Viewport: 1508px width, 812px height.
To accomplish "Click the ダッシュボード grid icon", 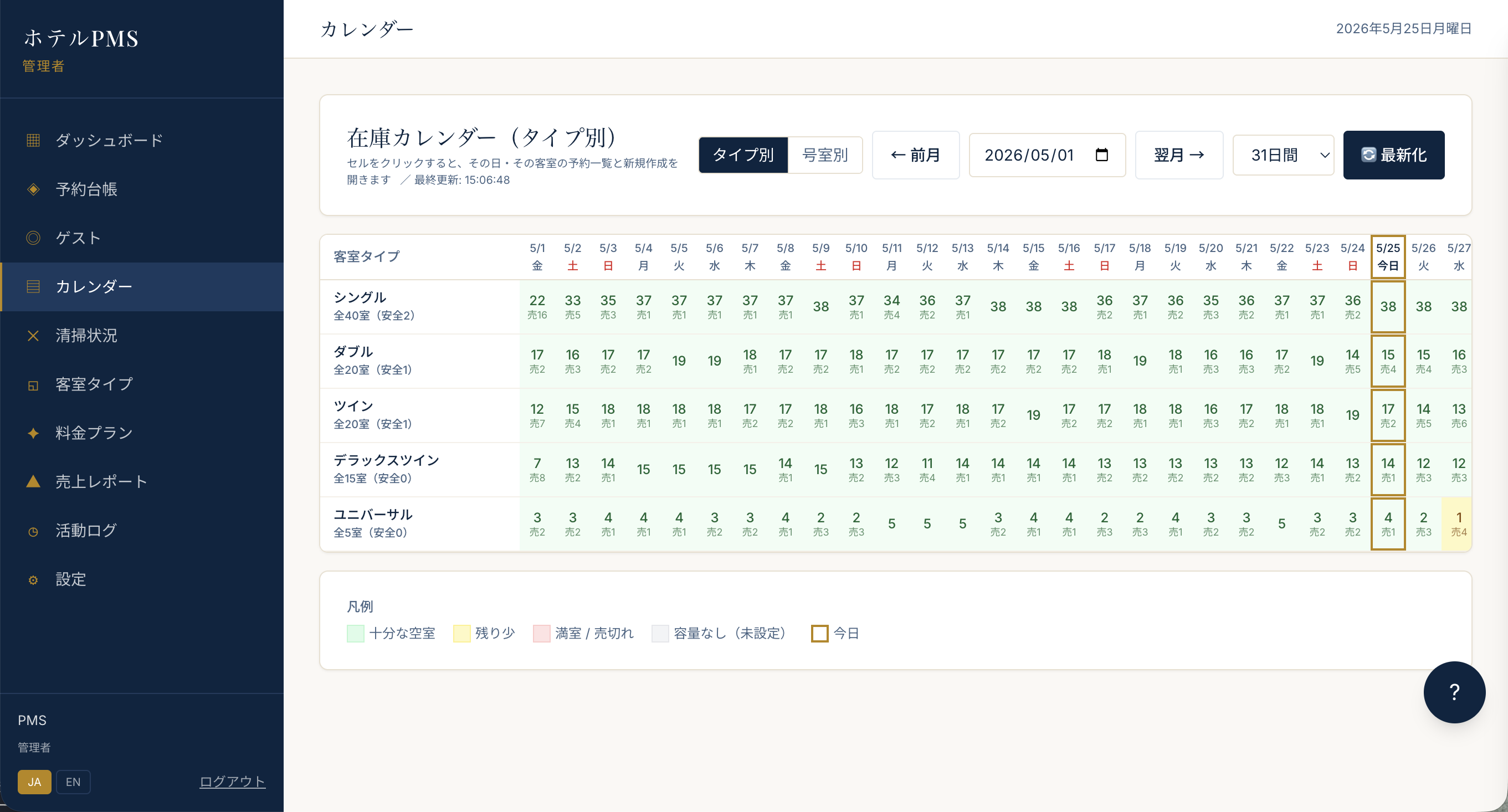I will [x=33, y=141].
